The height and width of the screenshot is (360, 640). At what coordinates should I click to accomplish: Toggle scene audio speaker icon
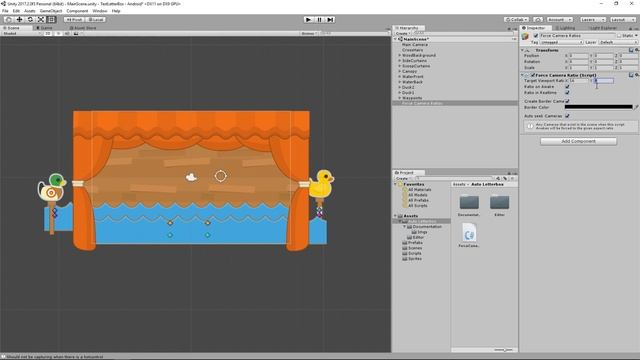click(x=67, y=33)
